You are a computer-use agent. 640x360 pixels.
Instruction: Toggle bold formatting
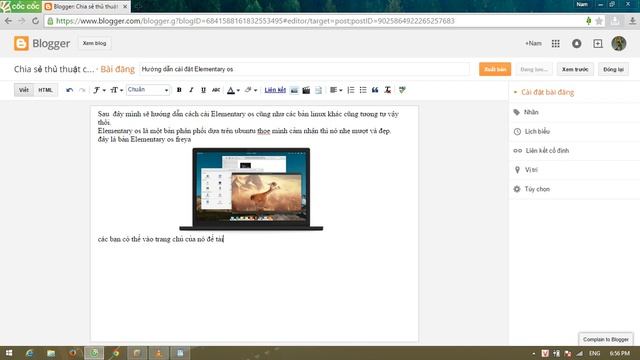point(179,90)
